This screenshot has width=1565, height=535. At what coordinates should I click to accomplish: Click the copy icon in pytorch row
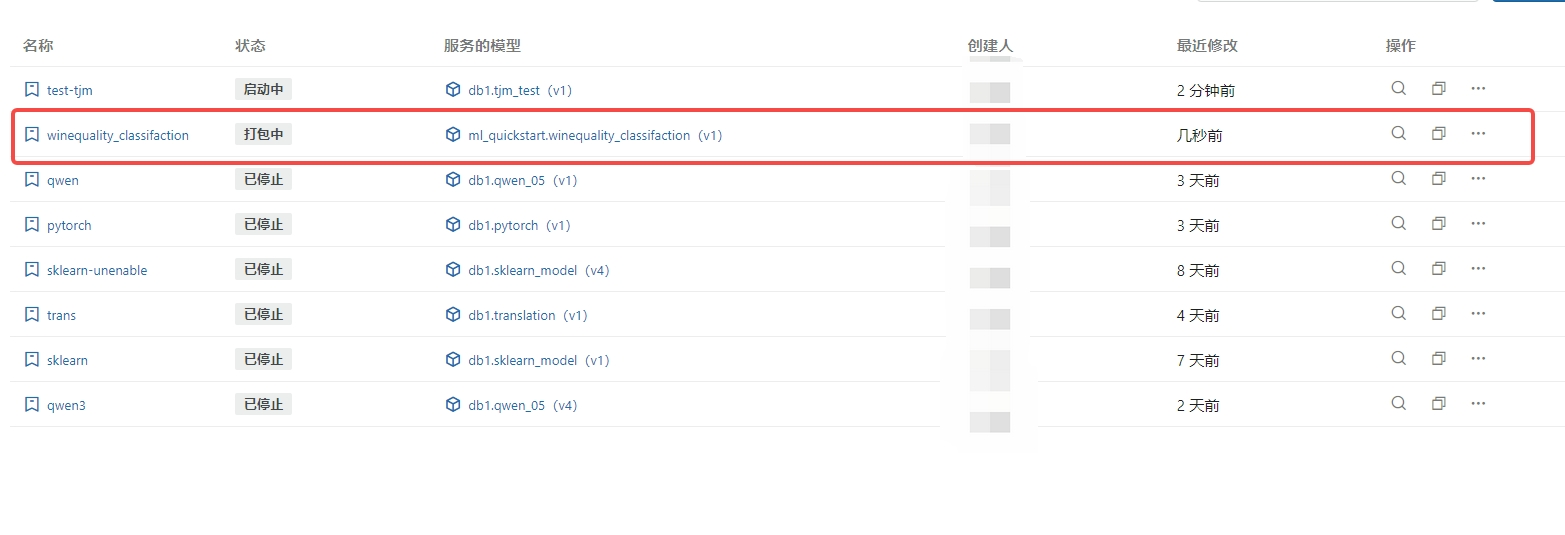click(1438, 223)
